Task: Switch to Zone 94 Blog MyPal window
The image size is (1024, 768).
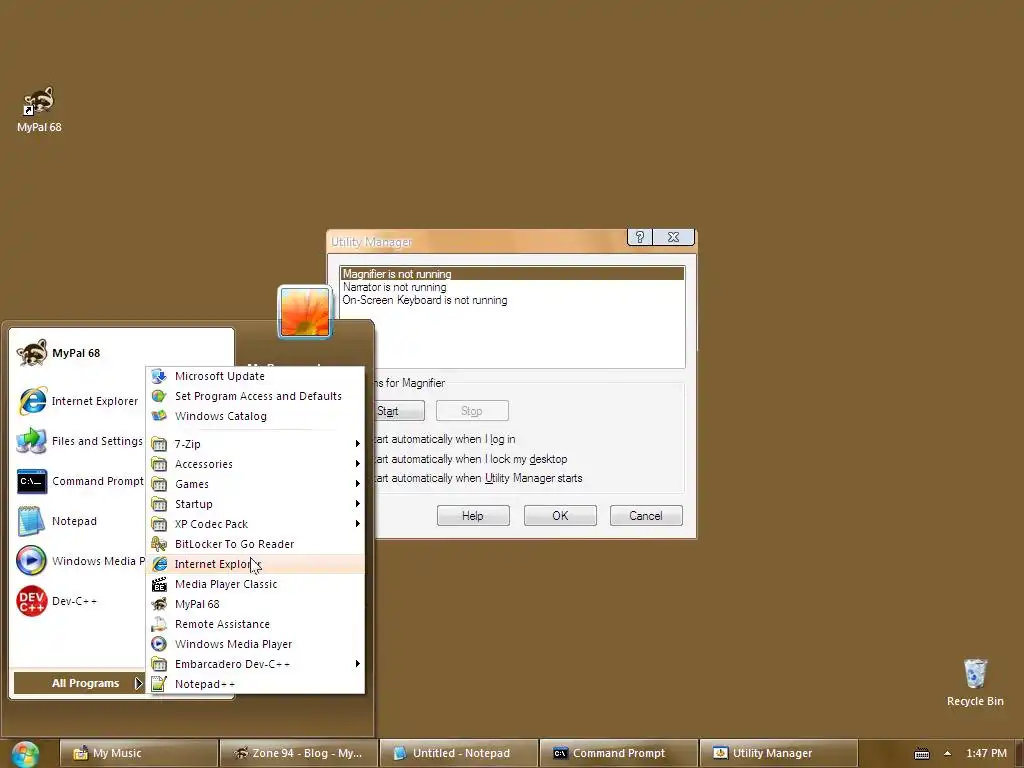Action: 298,754
